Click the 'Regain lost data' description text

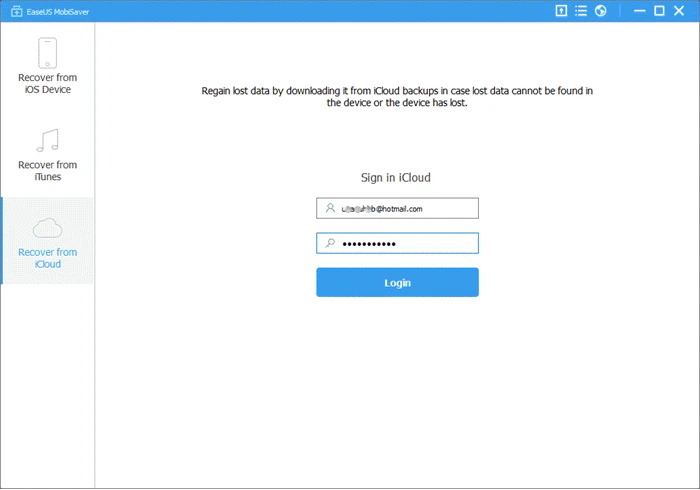point(397,97)
